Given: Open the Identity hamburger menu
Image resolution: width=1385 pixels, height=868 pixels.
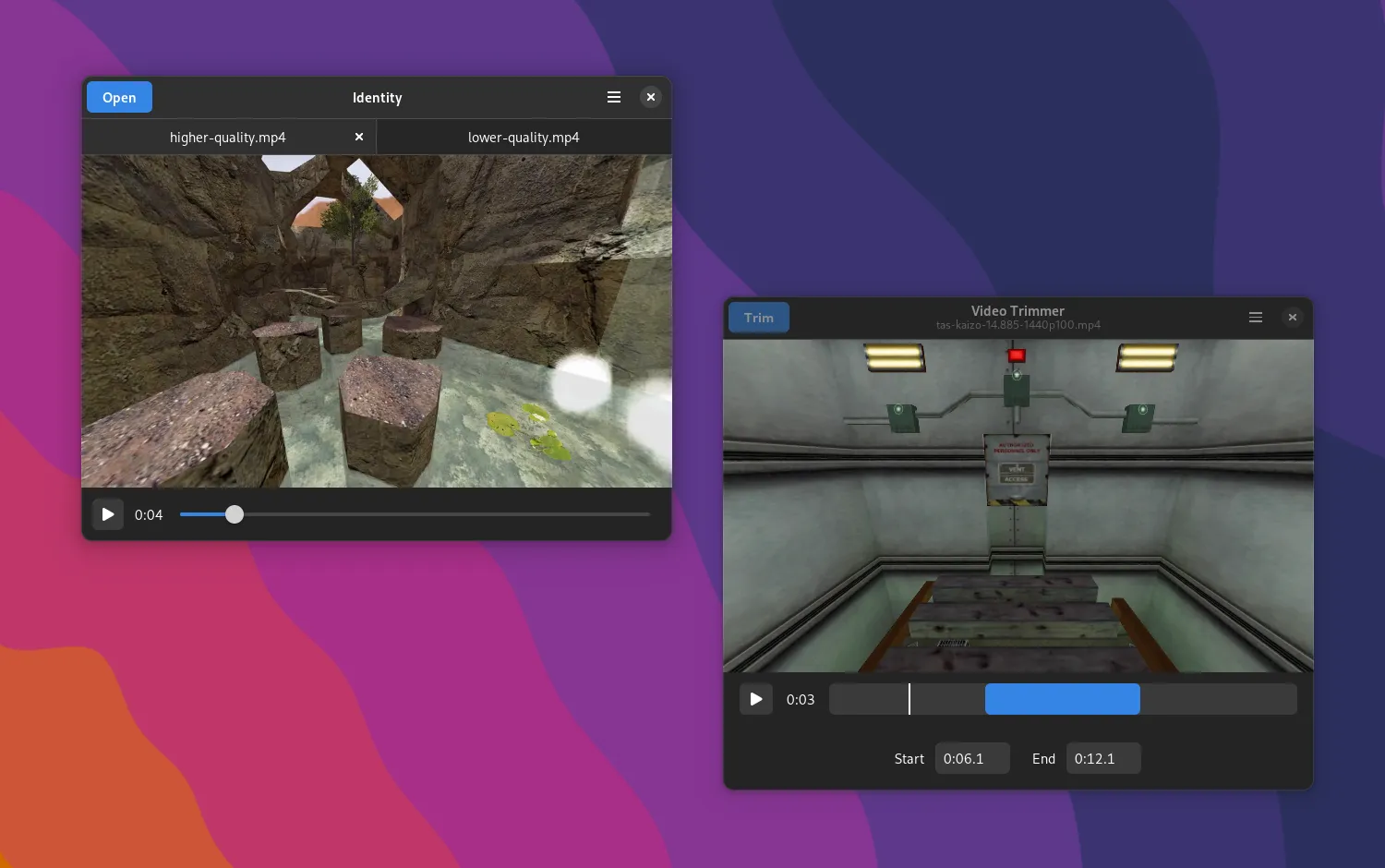Looking at the screenshot, I should tap(614, 98).
